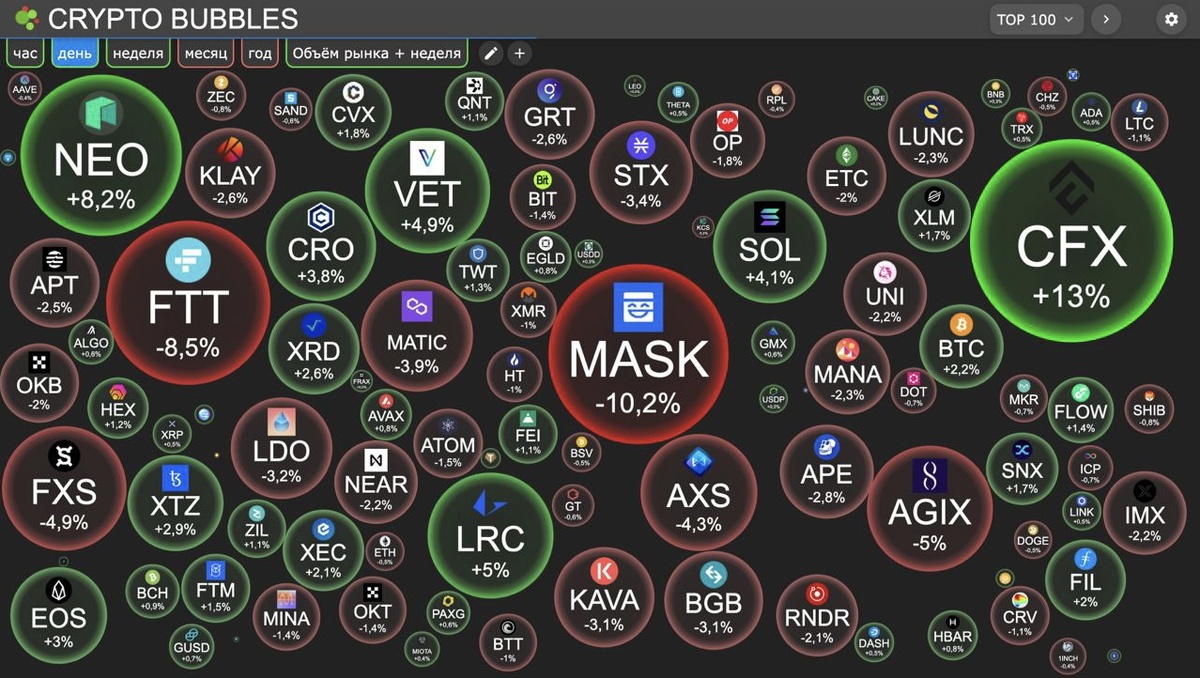Select the KLAY bubble
Screen dimensions: 1200x678
[230, 173]
